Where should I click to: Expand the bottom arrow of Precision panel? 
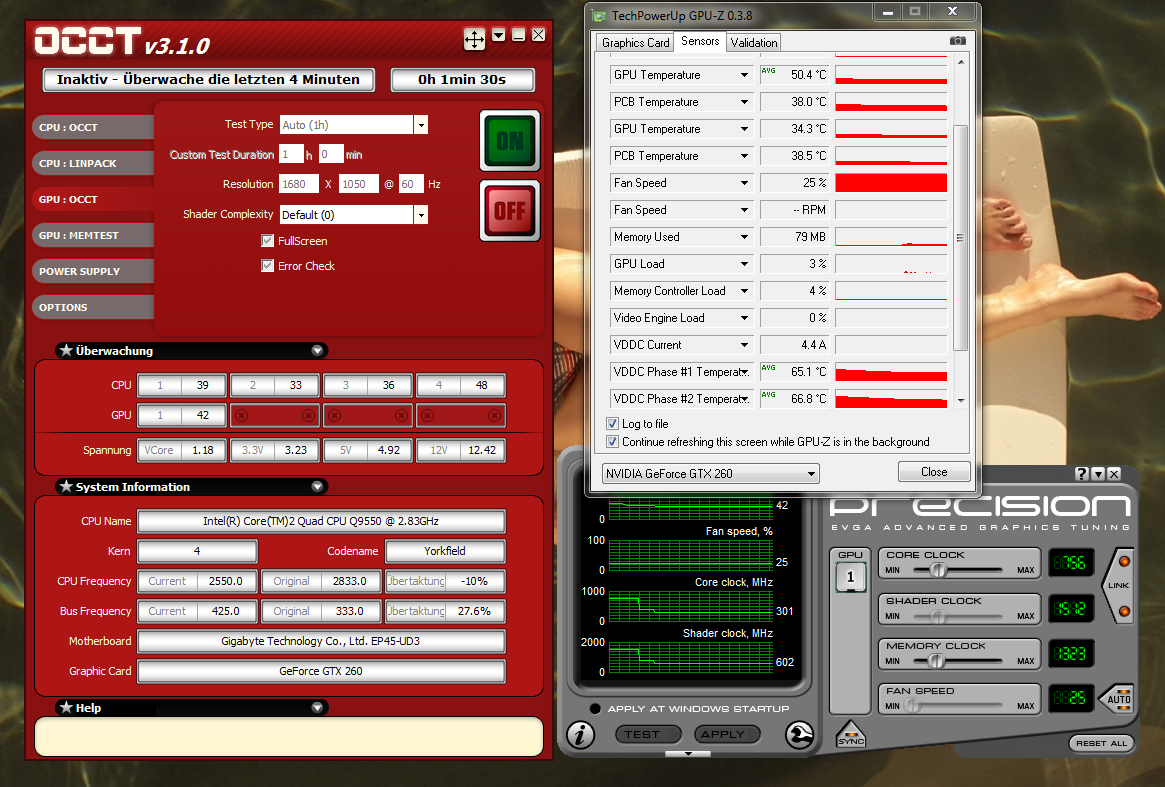click(688, 754)
